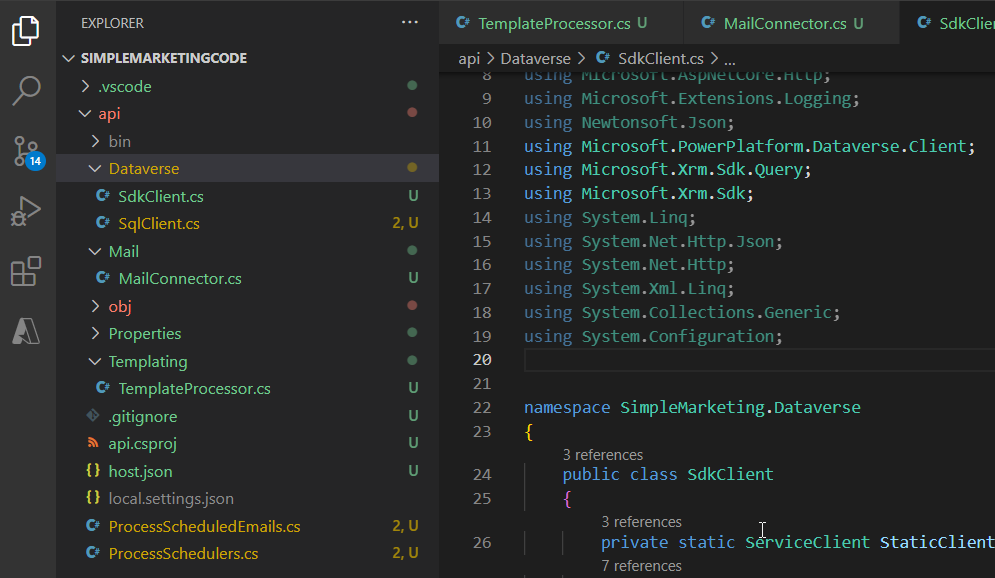Click the ServiceClient type on line 26
This screenshot has width=995, height=578.
tap(807, 542)
